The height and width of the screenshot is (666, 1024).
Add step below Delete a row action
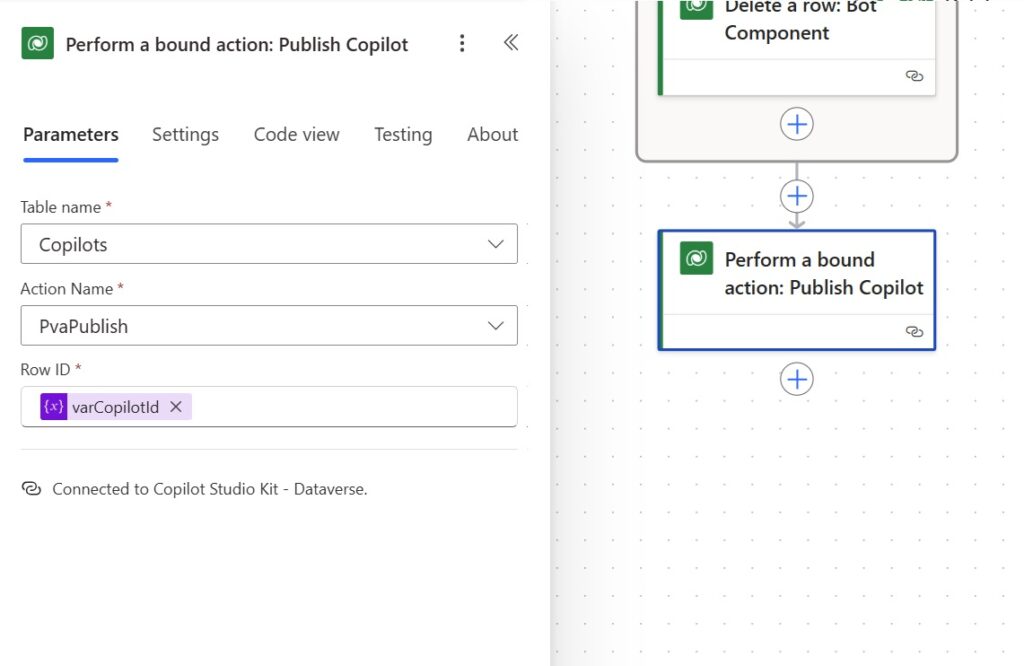point(796,124)
